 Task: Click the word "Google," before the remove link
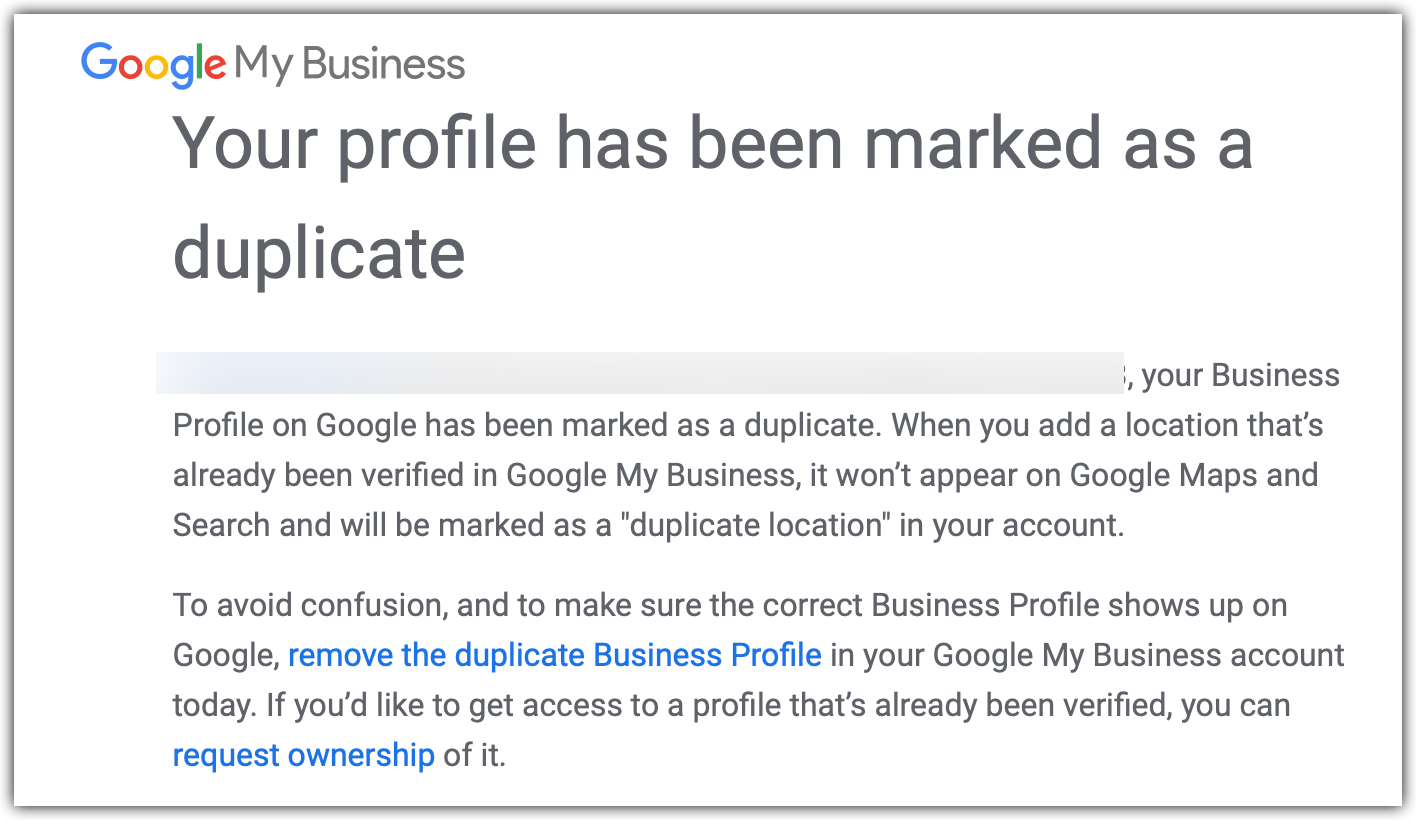coord(226,656)
